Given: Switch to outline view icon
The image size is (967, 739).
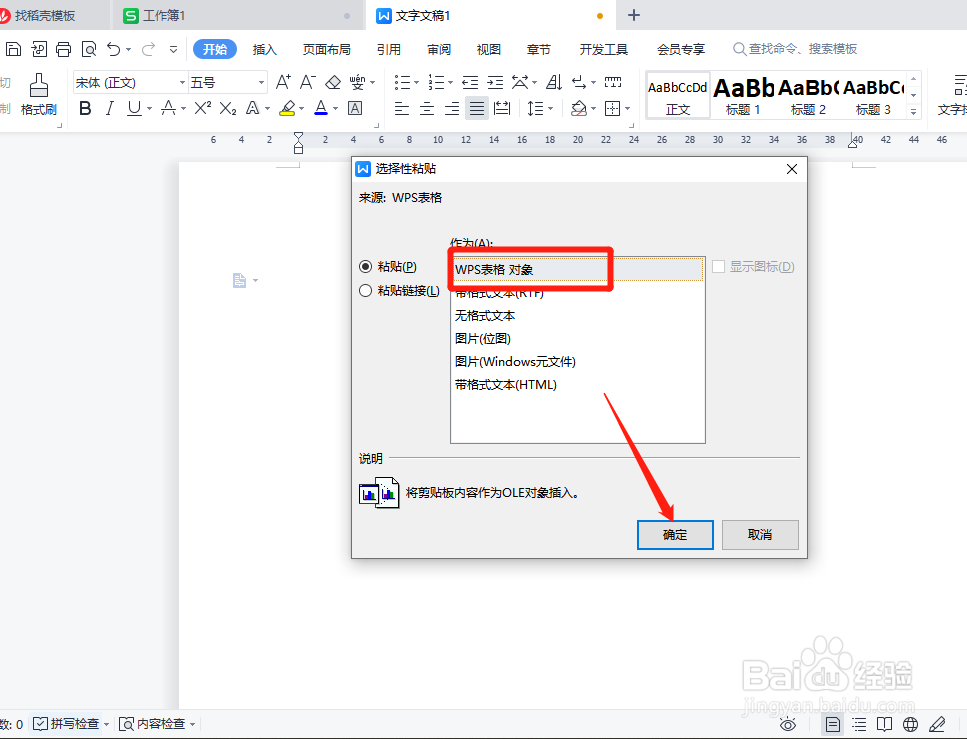Looking at the screenshot, I should [859, 724].
